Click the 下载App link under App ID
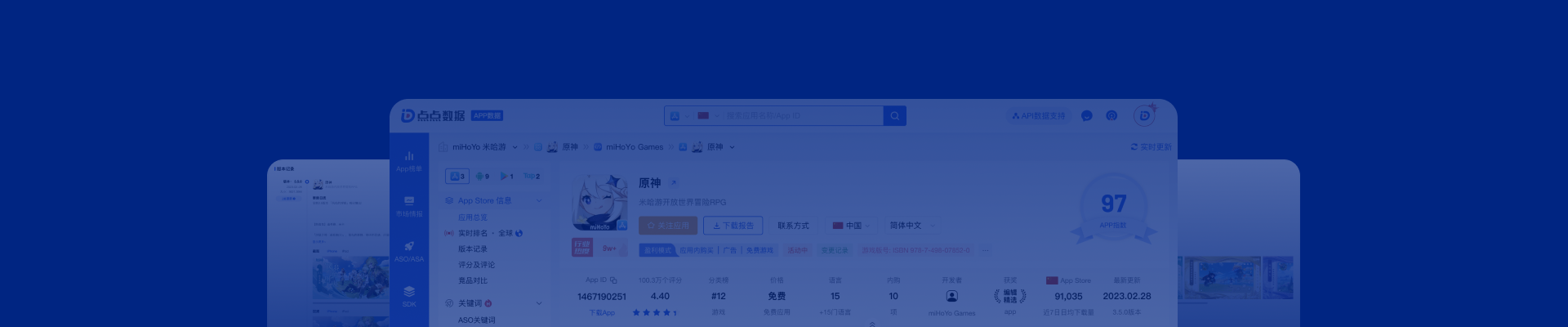This screenshot has width=1568, height=327. [x=602, y=312]
